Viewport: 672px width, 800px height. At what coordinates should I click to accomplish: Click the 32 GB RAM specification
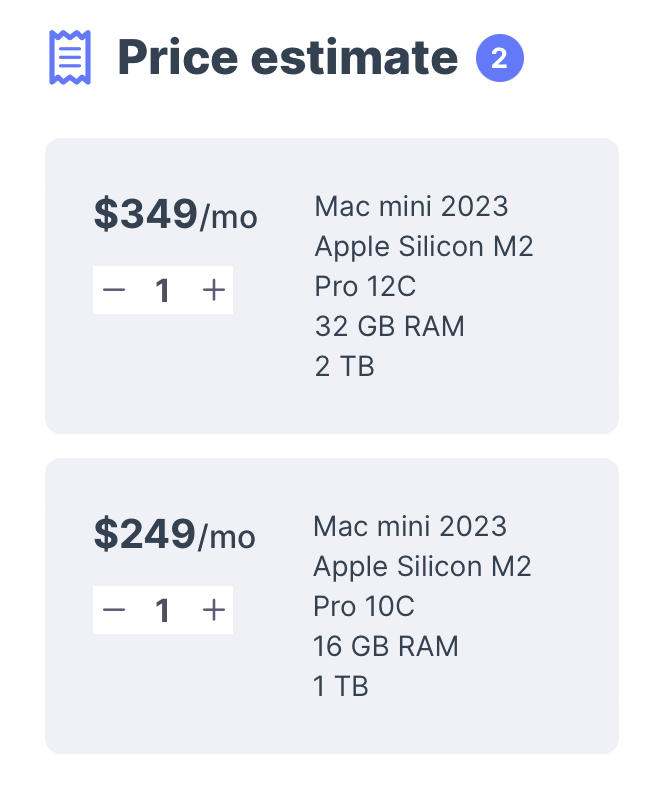(389, 326)
